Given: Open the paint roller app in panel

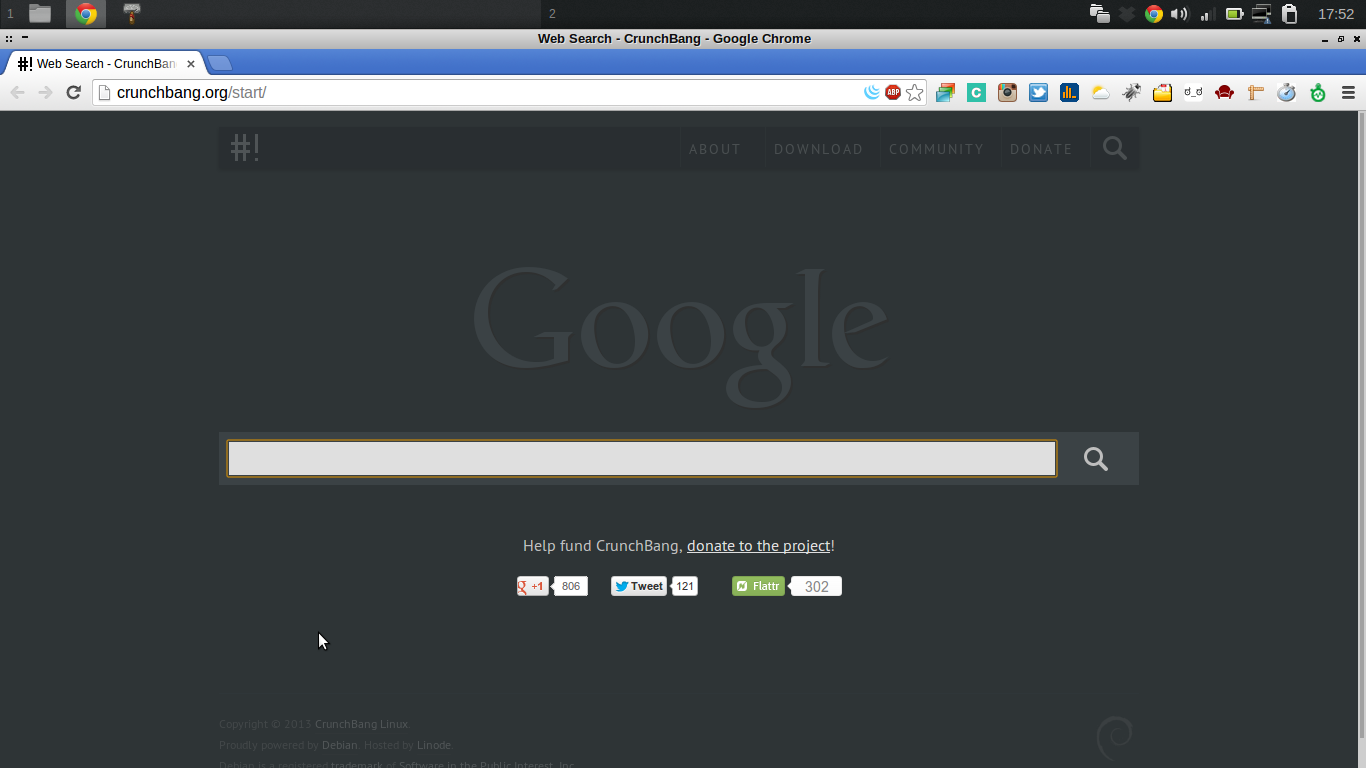Looking at the screenshot, I should pyautogui.click(x=132, y=13).
